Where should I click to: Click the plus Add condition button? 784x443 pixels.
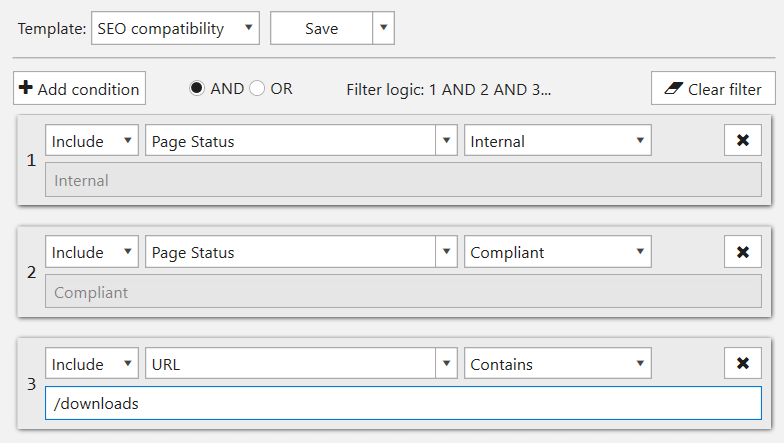[x=80, y=88]
